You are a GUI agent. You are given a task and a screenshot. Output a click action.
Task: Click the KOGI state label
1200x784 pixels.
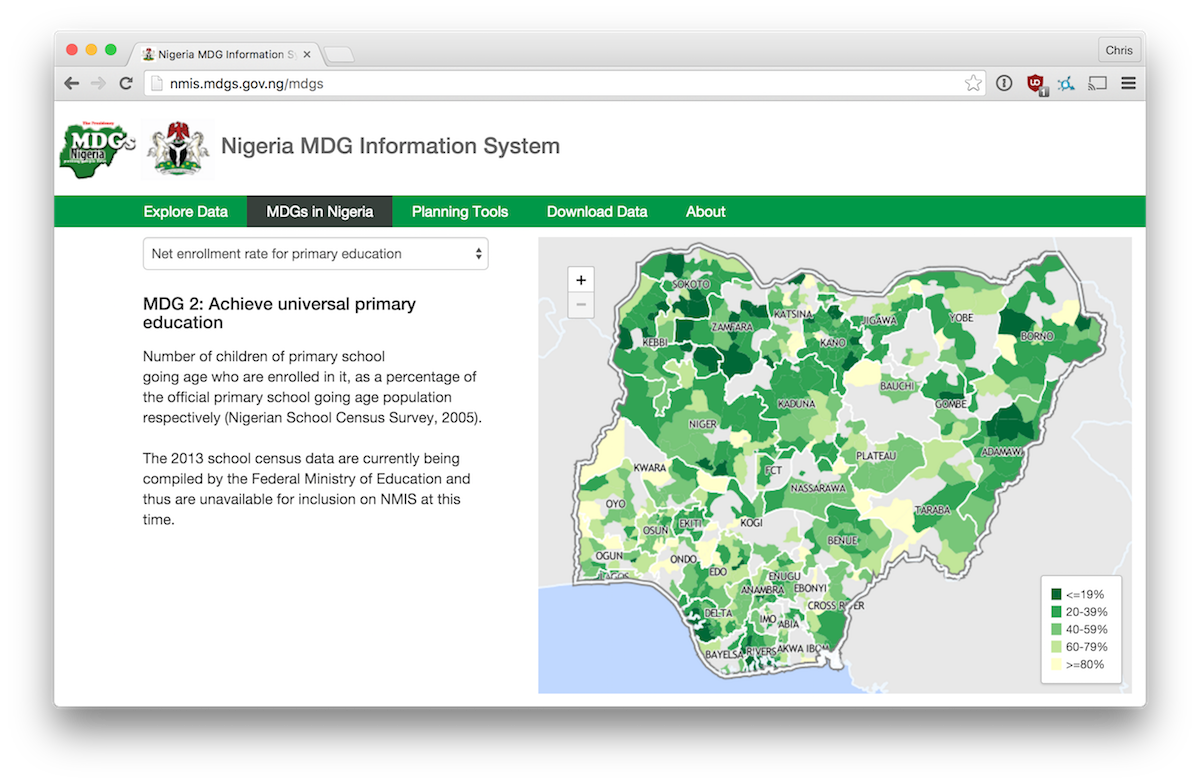751,523
